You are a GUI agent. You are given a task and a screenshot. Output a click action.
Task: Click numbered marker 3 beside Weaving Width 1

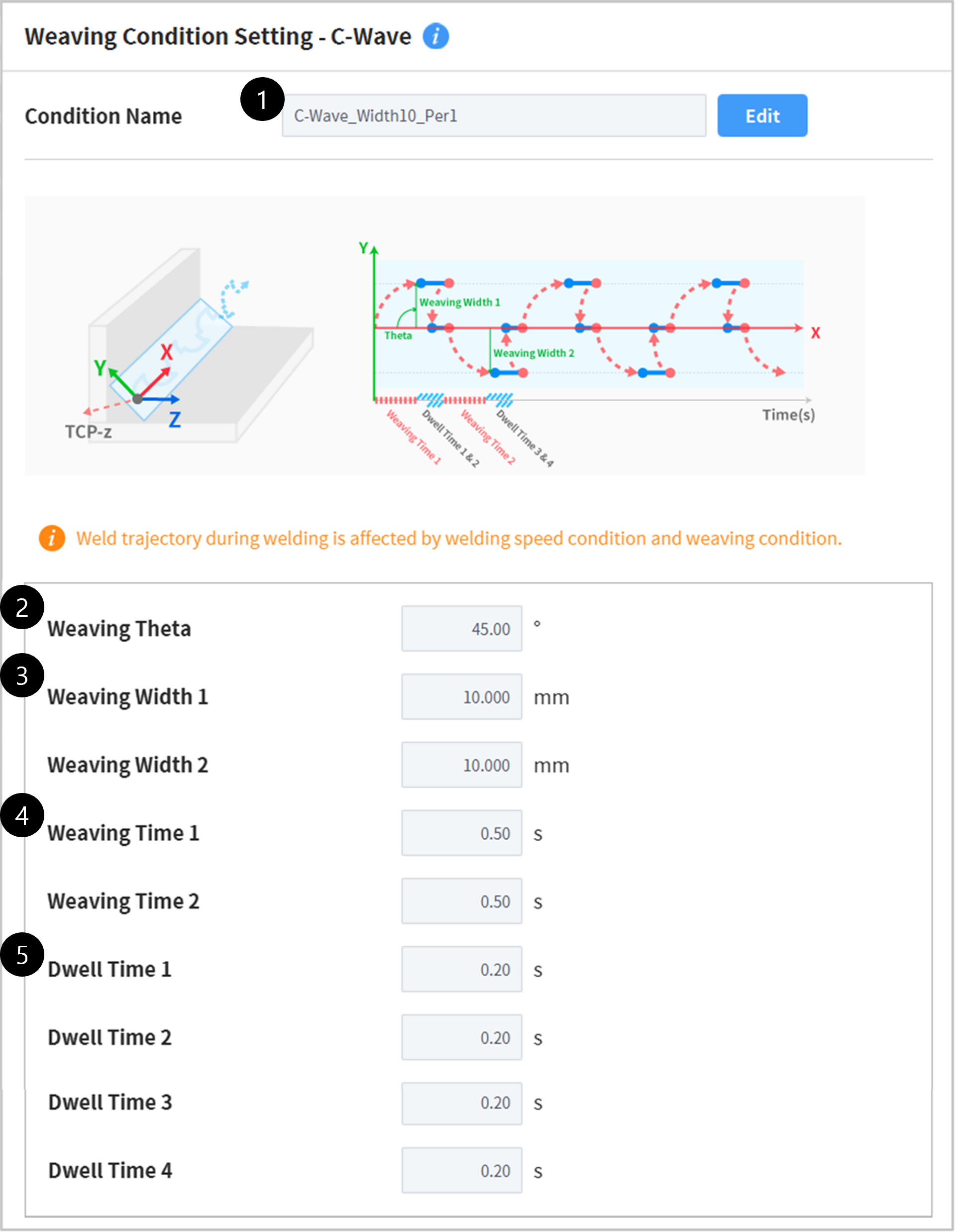point(22,675)
